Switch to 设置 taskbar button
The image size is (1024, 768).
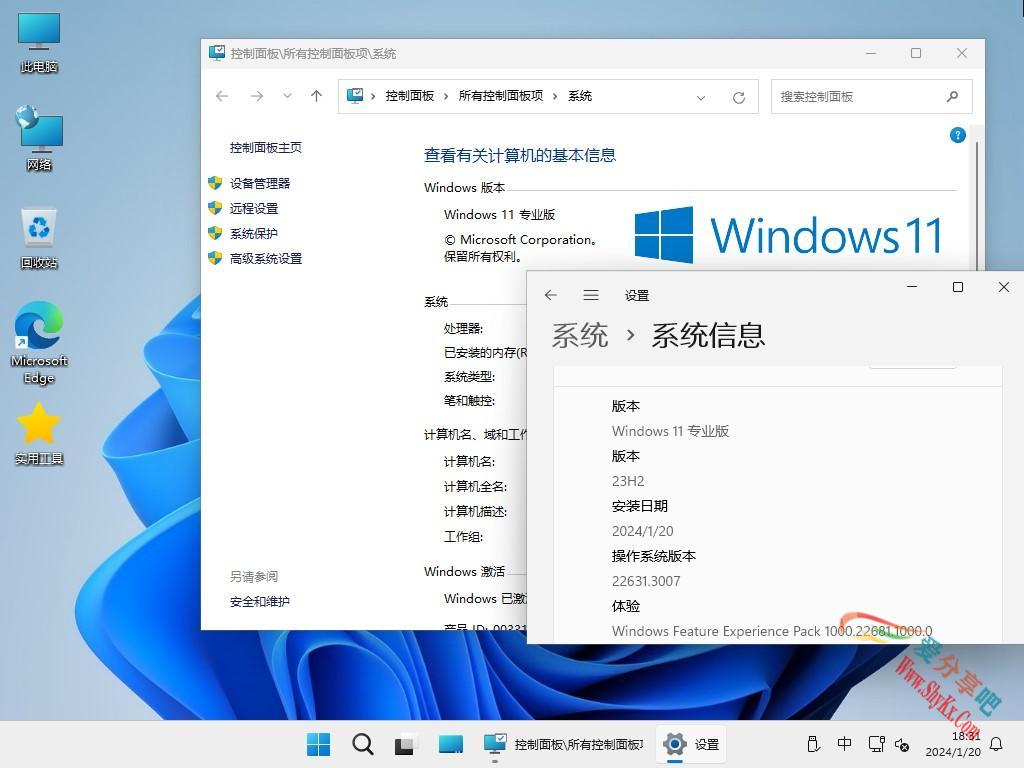[x=690, y=744]
